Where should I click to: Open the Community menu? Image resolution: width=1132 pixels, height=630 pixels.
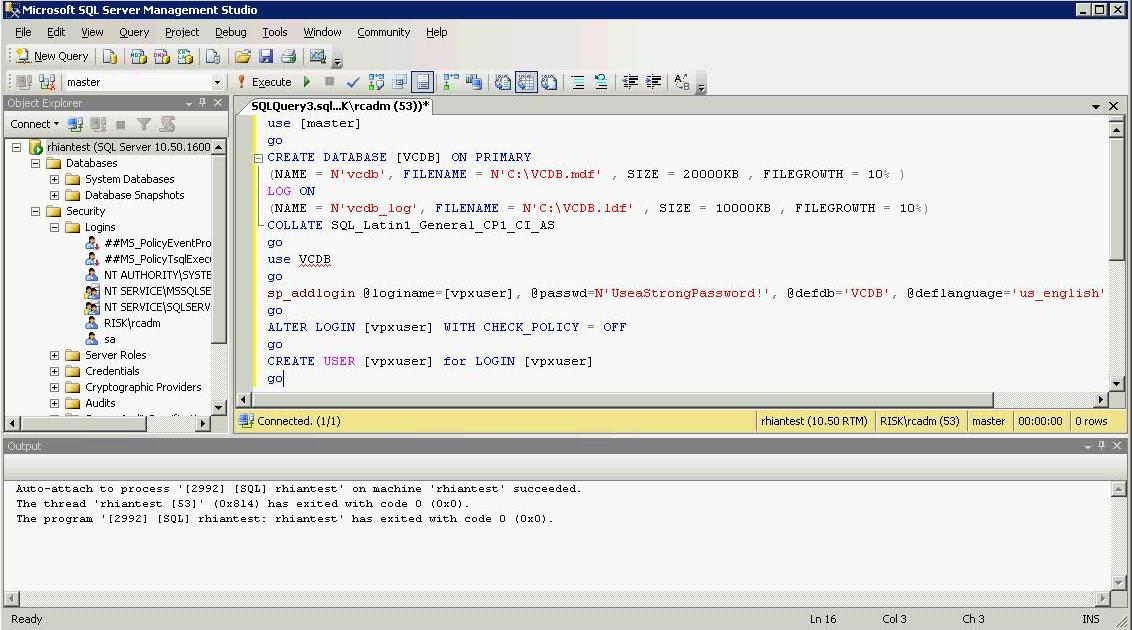pyautogui.click(x=383, y=32)
